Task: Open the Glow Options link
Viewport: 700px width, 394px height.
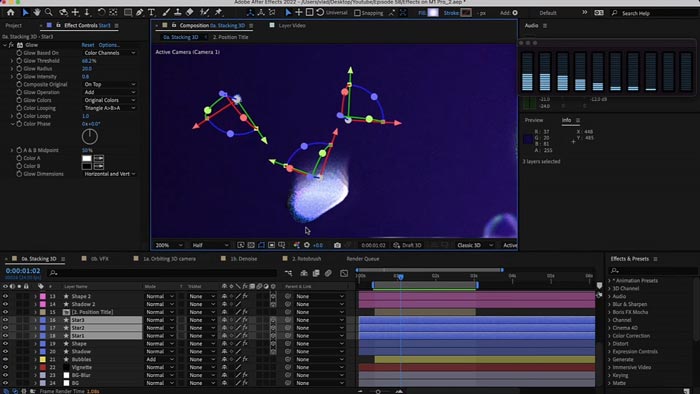Action: coord(109,45)
